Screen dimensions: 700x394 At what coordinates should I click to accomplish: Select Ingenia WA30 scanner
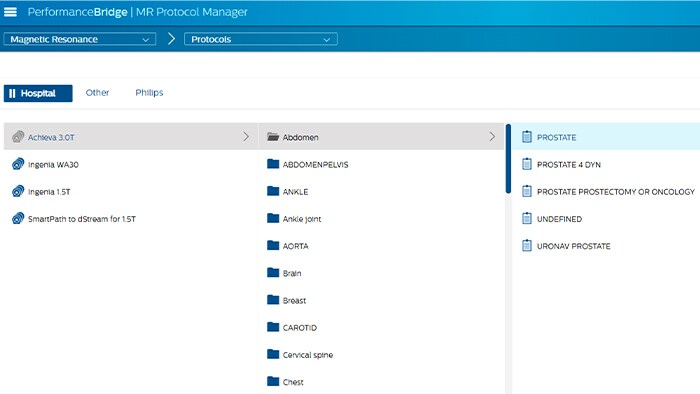coord(53,165)
